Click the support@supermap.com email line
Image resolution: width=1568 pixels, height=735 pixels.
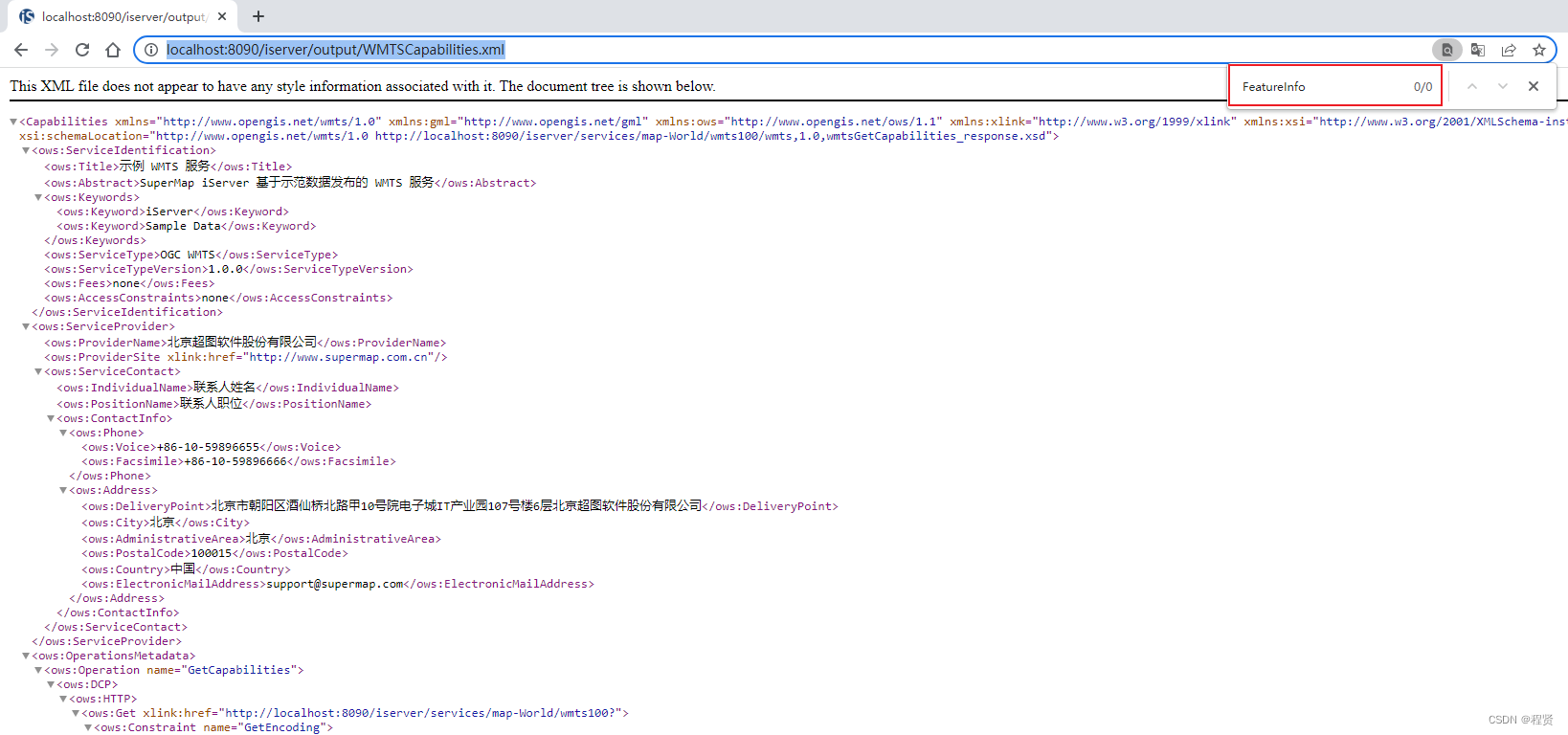[338, 584]
